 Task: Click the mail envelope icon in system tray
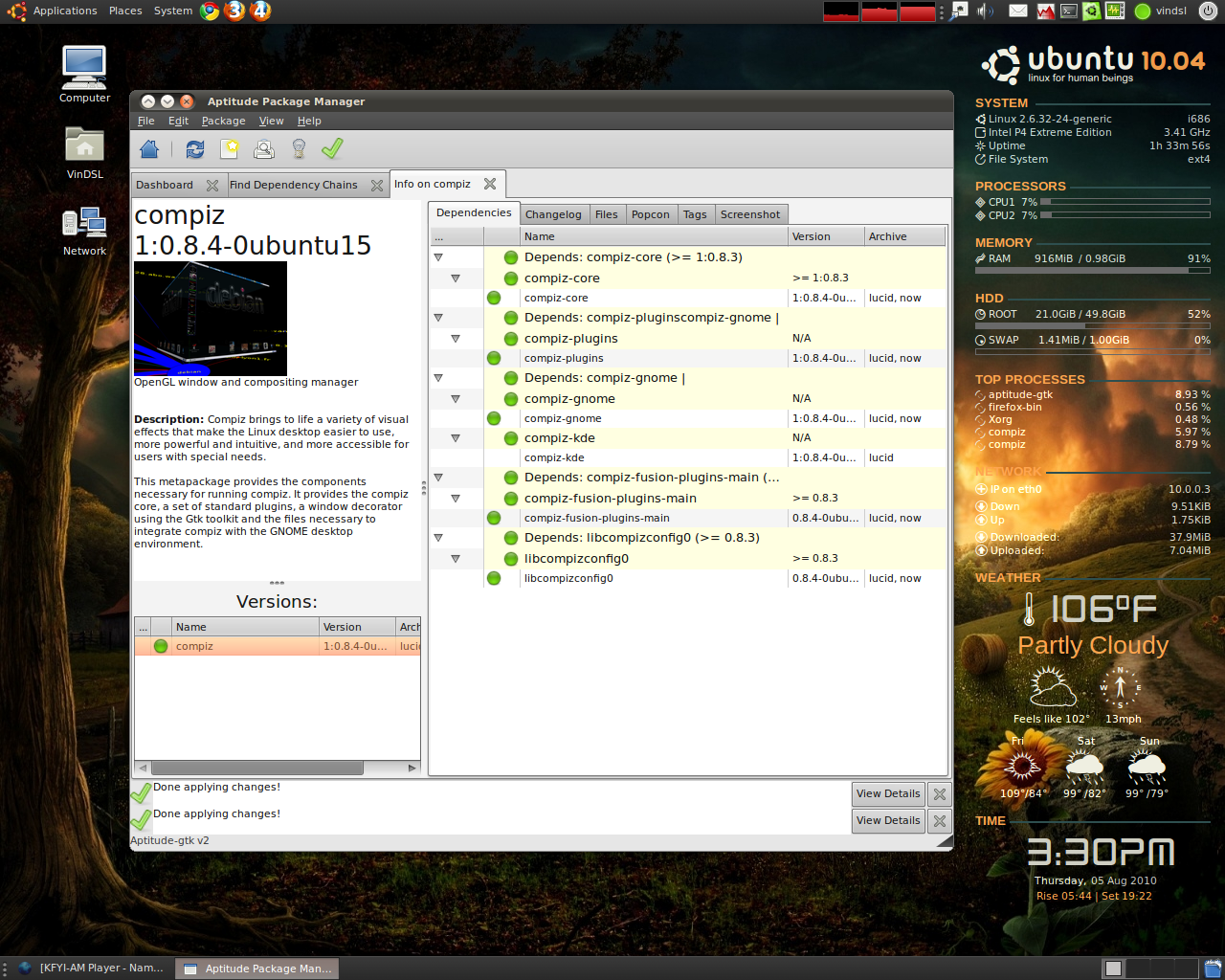click(x=1018, y=11)
